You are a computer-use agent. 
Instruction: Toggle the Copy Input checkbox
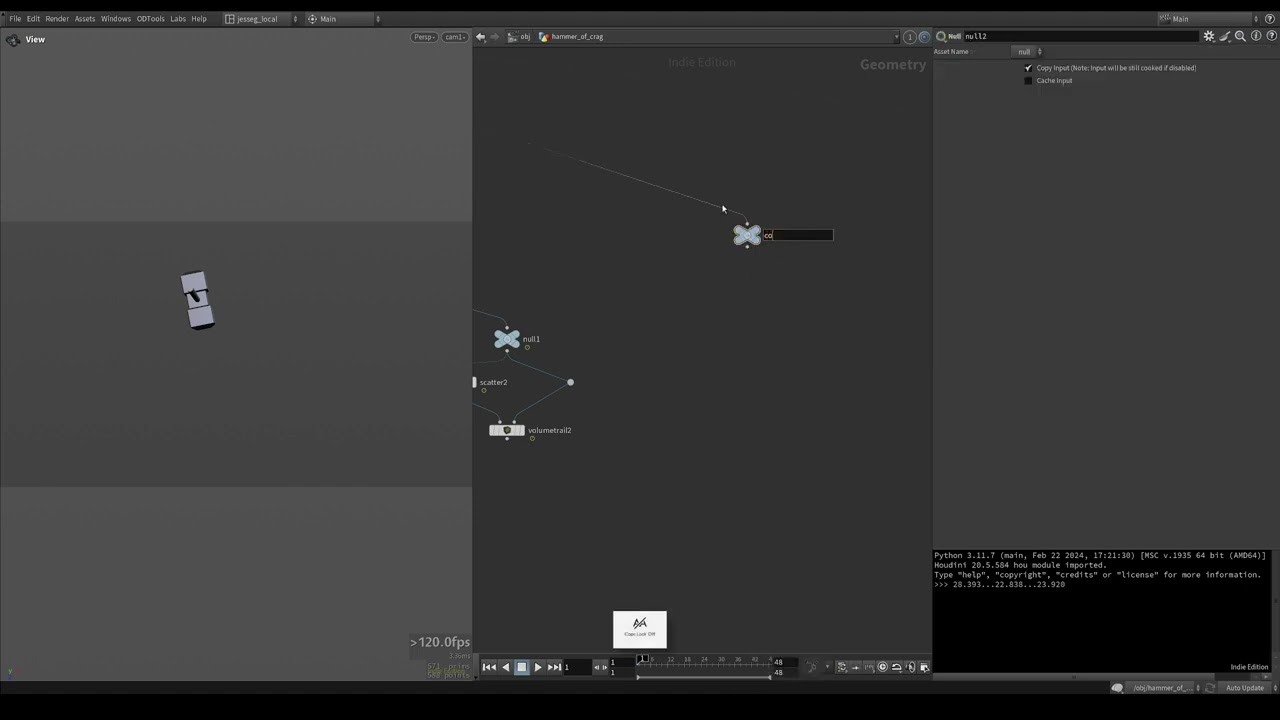[x=1028, y=68]
